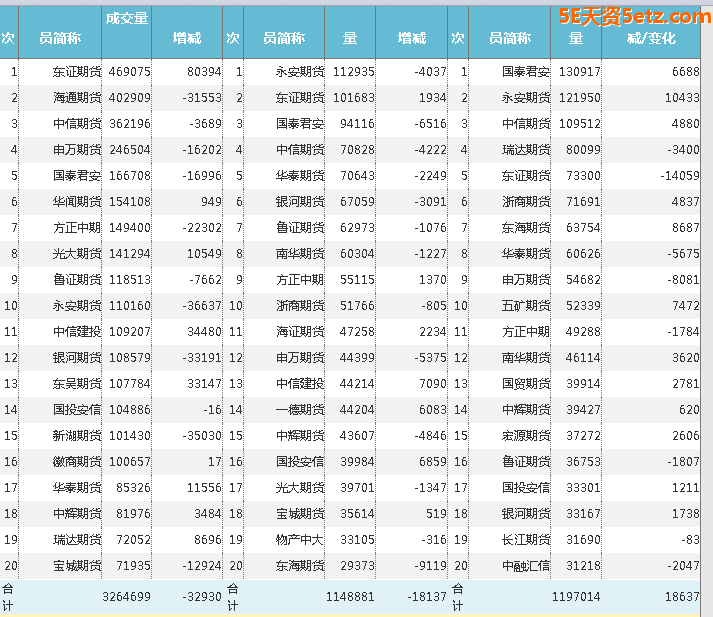Select the 新湖期货 cell
This screenshot has width=713, height=617.
click(77, 436)
